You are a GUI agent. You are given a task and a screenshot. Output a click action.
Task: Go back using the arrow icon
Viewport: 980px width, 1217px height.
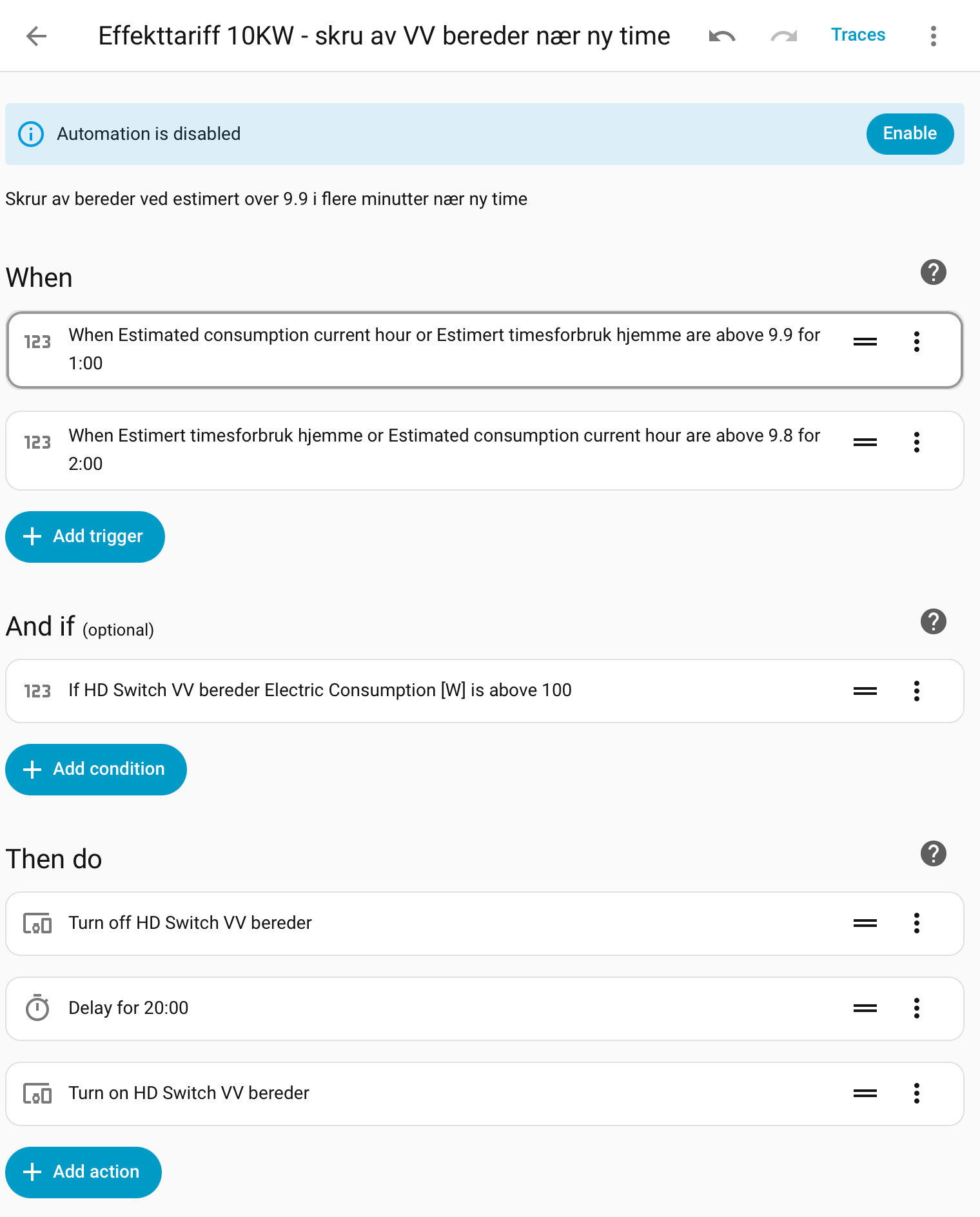coord(37,36)
